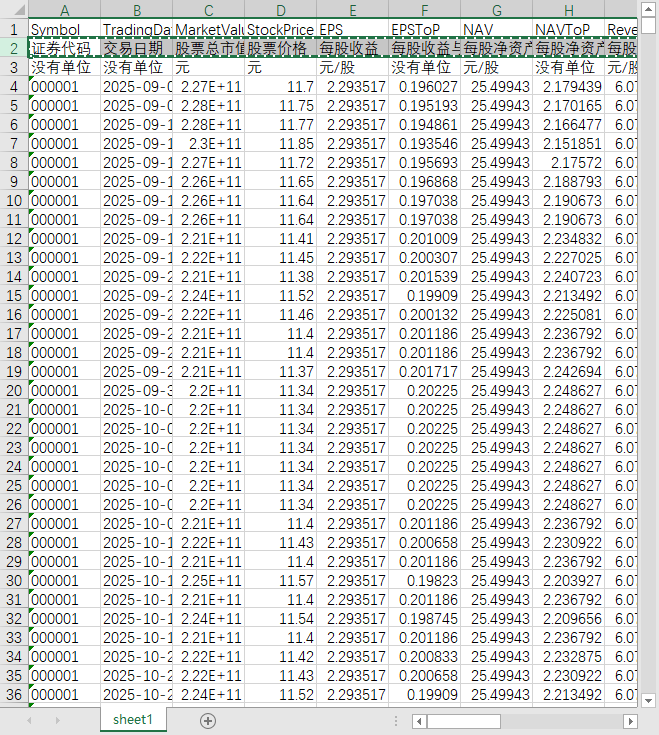Click EPSToP value 0.201717

pyautogui.click(x=425, y=371)
